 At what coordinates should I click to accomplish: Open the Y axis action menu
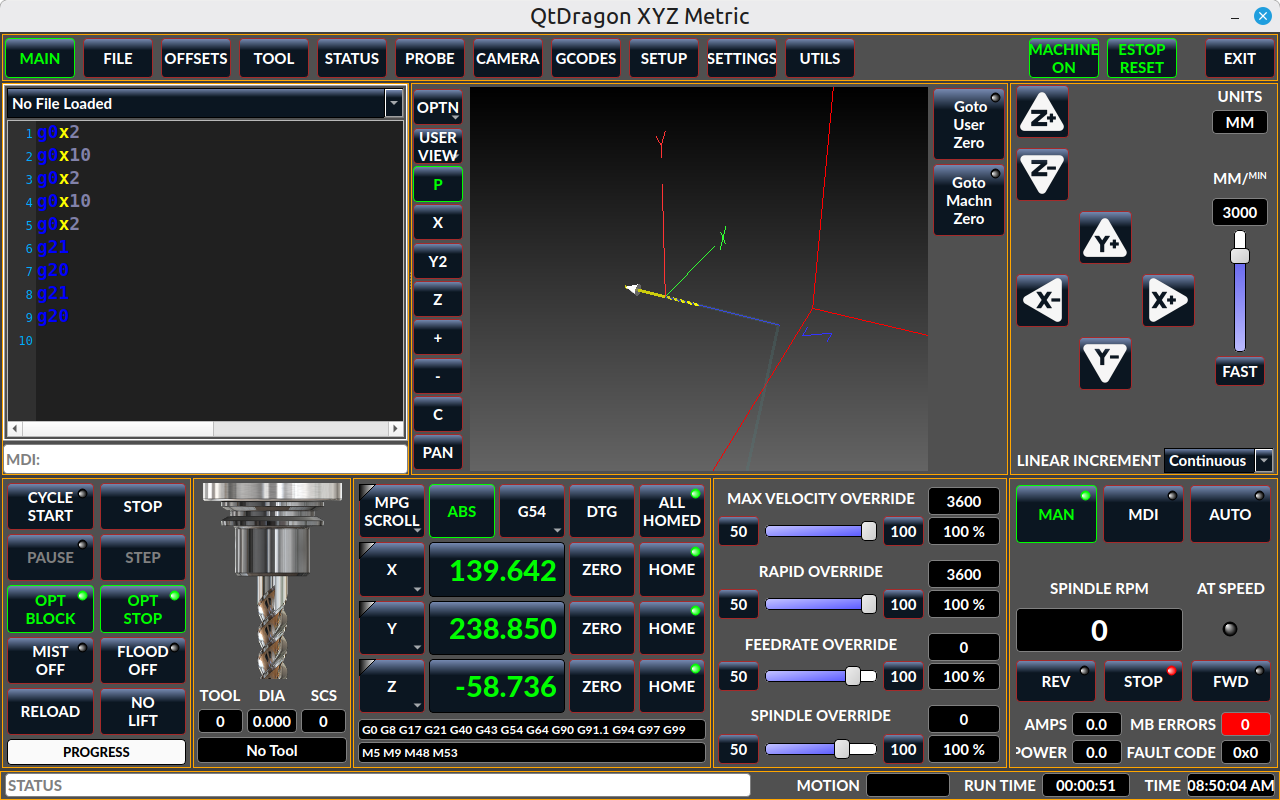pyautogui.click(x=392, y=628)
